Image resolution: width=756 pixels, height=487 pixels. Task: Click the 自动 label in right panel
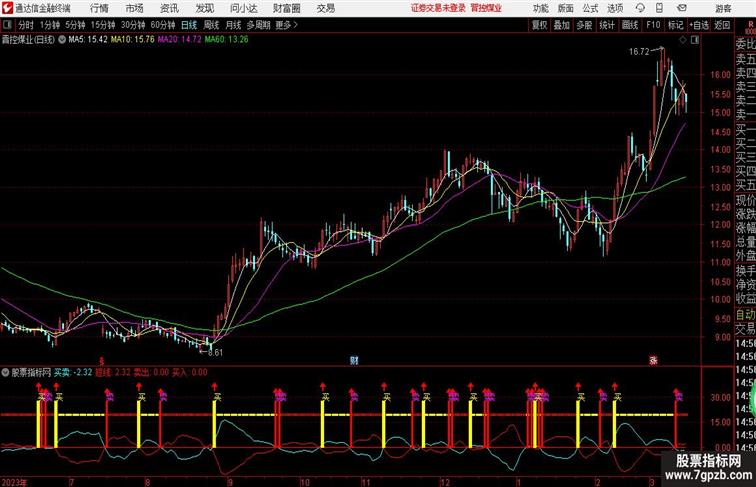(745, 315)
